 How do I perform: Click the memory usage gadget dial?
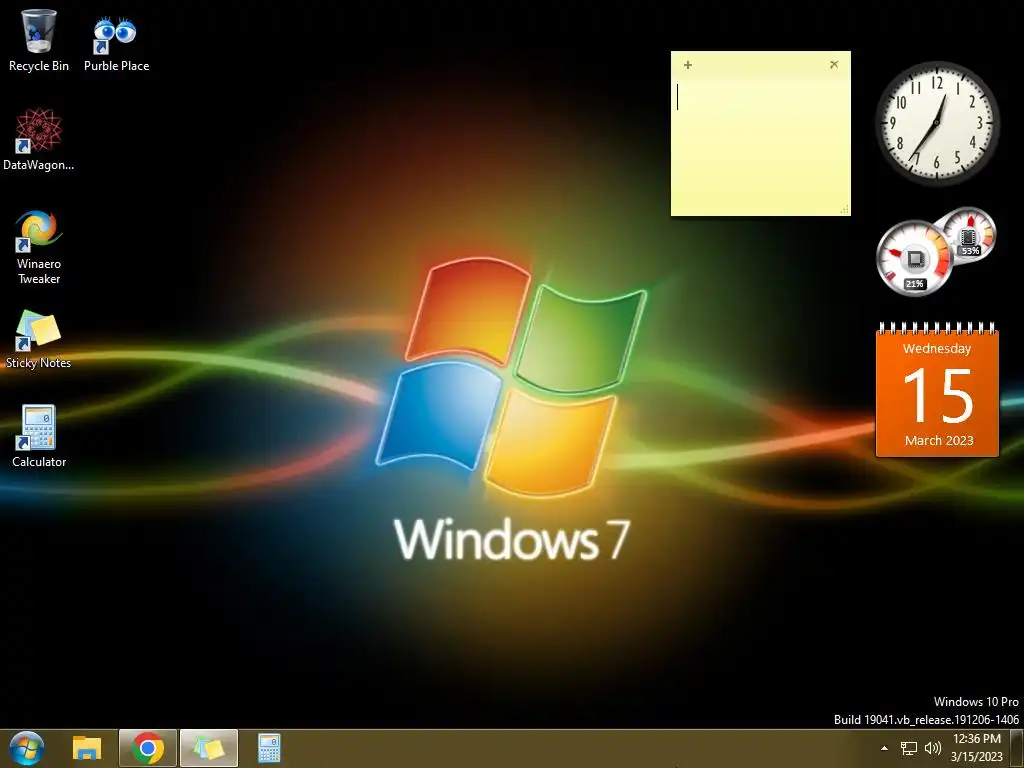970,234
